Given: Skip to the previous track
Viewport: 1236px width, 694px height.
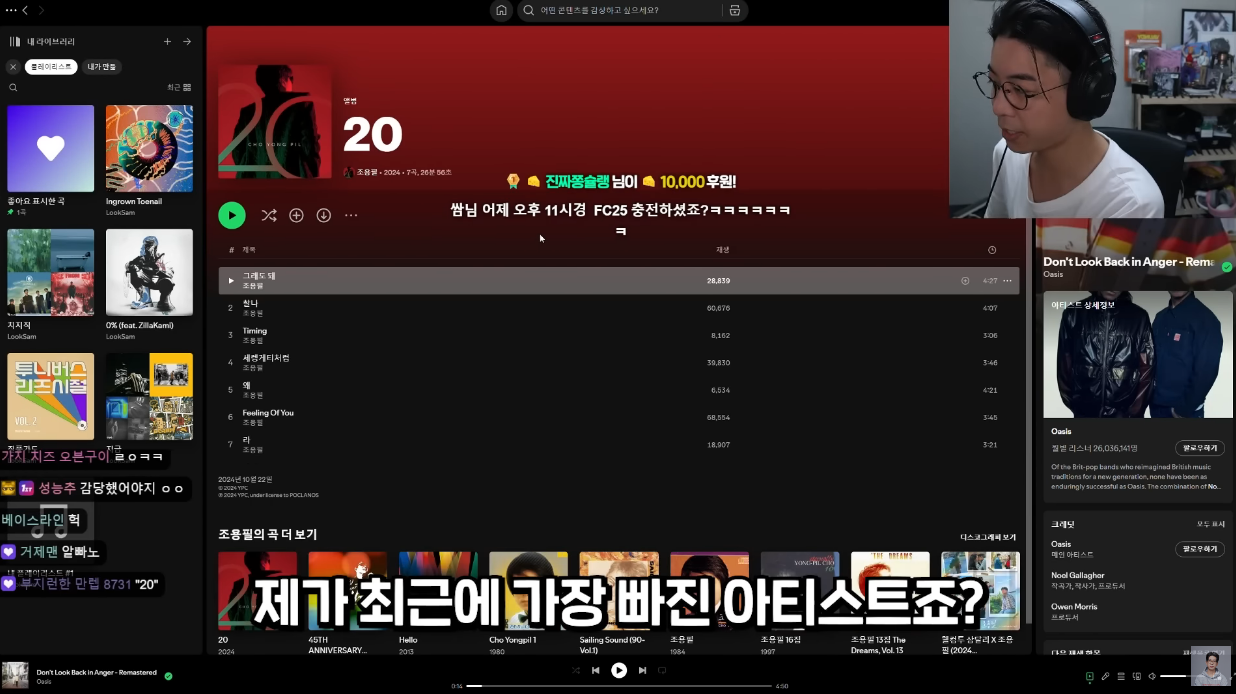Looking at the screenshot, I should [596, 670].
